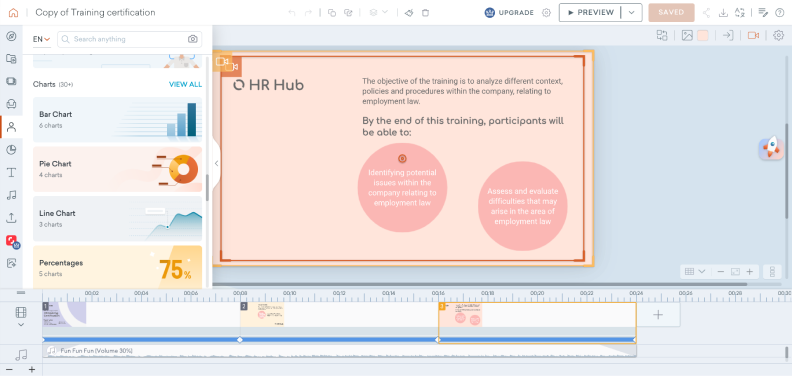Open the grid options dropdown
Viewport: 792px width, 376px height.
point(695,272)
